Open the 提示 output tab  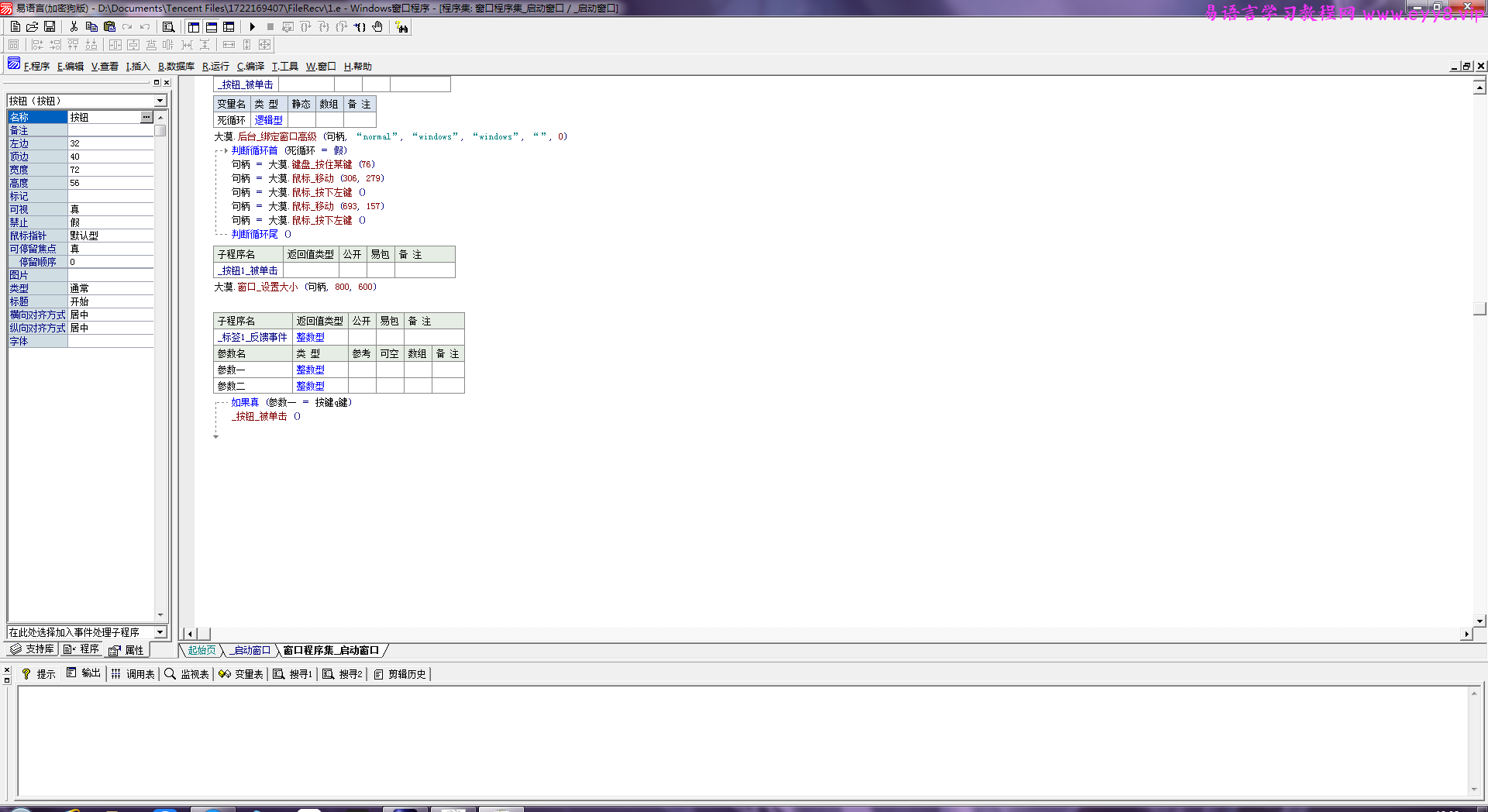[x=39, y=674]
